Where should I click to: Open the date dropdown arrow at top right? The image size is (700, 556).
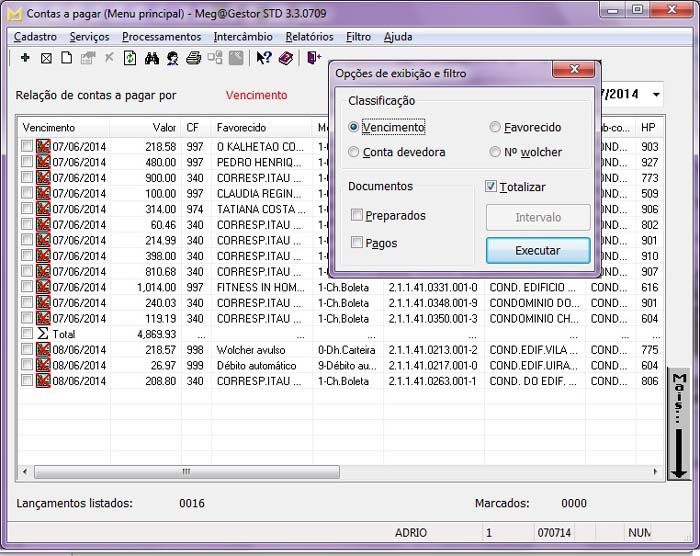click(x=656, y=95)
